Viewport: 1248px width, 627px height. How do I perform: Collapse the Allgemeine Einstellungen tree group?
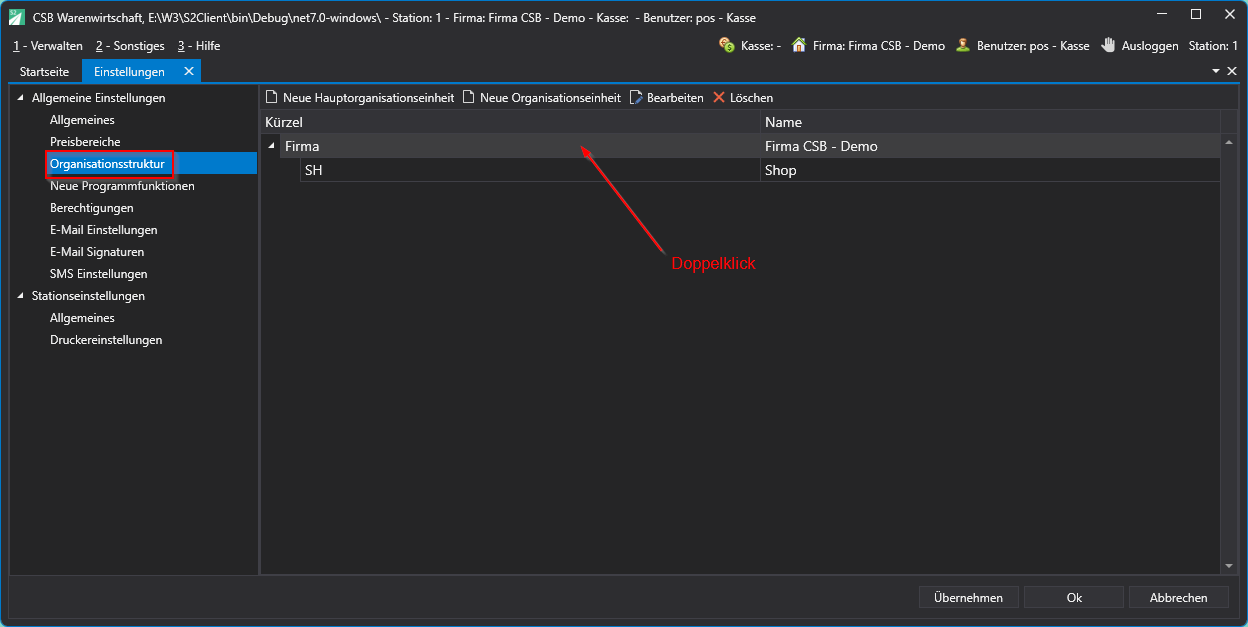coord(21,98)
